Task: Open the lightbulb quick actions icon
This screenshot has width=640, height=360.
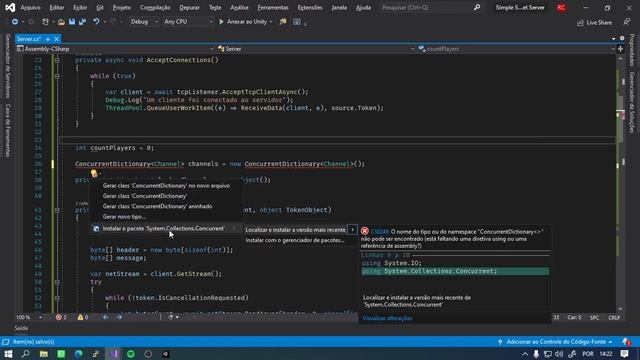Action: tap(94, 173)
